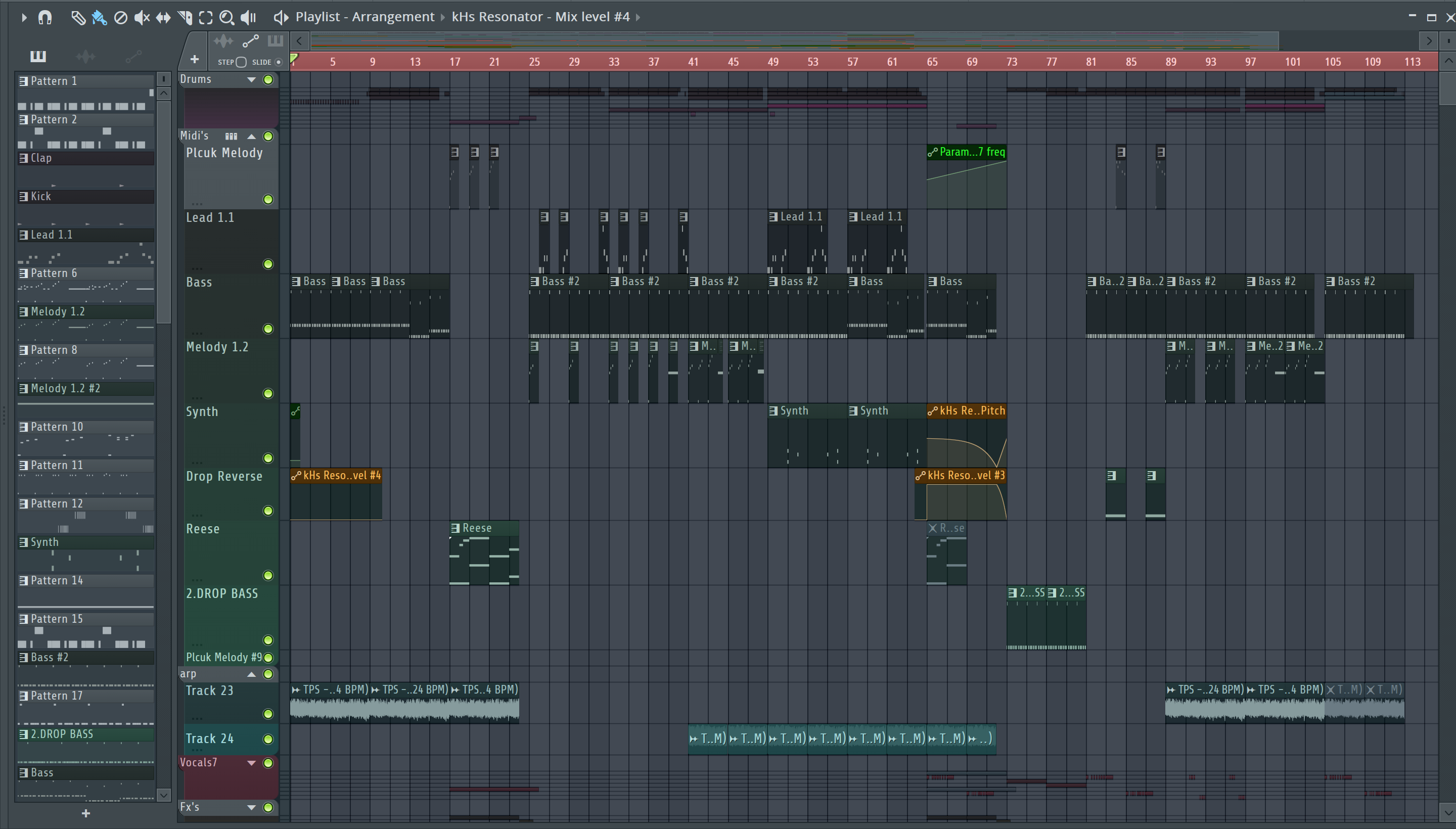Viewport: 1456px width, 829px height.
Task: Show automation clips in the picker panel
Action: (133, 56)
